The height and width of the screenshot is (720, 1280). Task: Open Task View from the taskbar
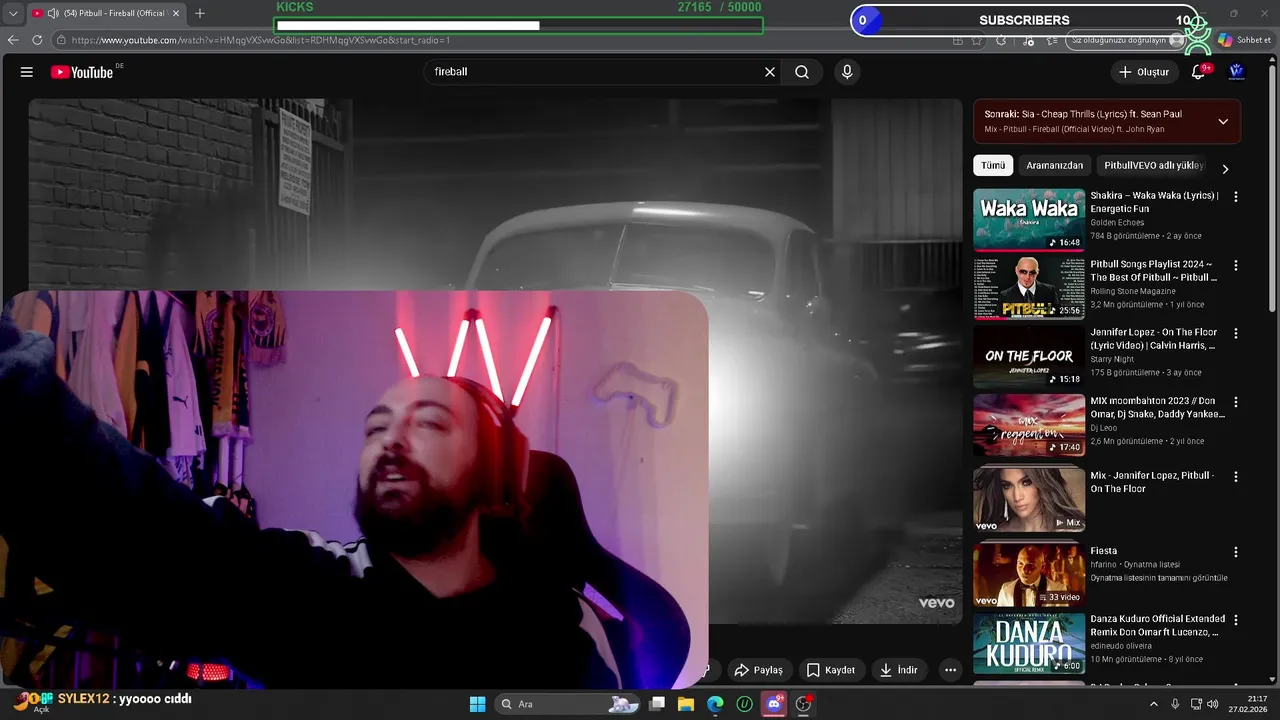pyautogui.click(x=657, y=704)
